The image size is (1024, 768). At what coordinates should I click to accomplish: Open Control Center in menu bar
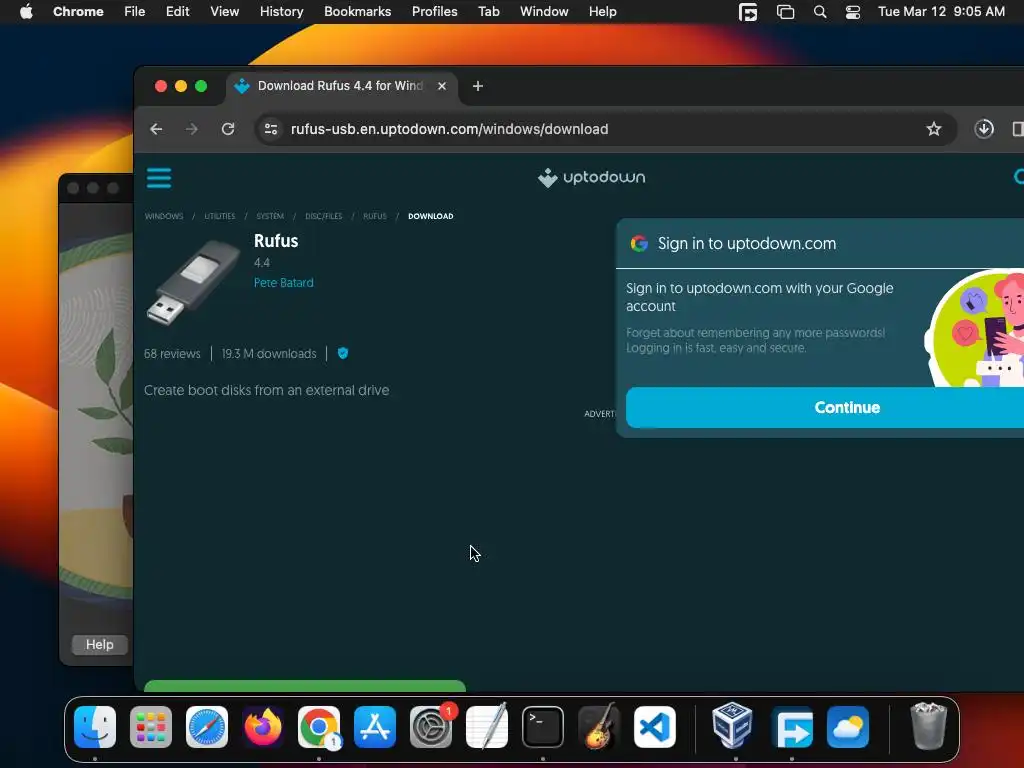[x=853, y=12]
